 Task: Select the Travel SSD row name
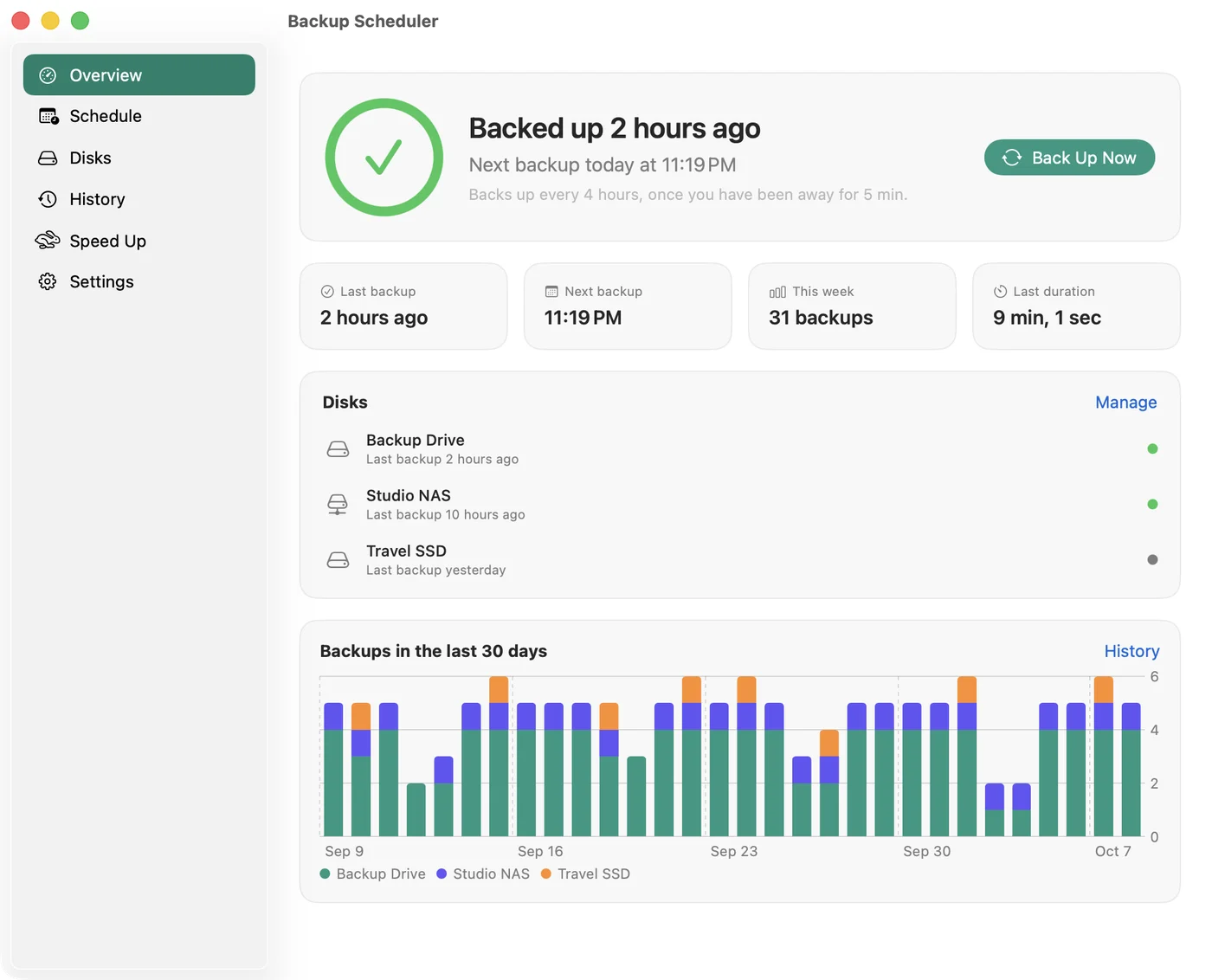pyautogui.click(x=406, y=551)
